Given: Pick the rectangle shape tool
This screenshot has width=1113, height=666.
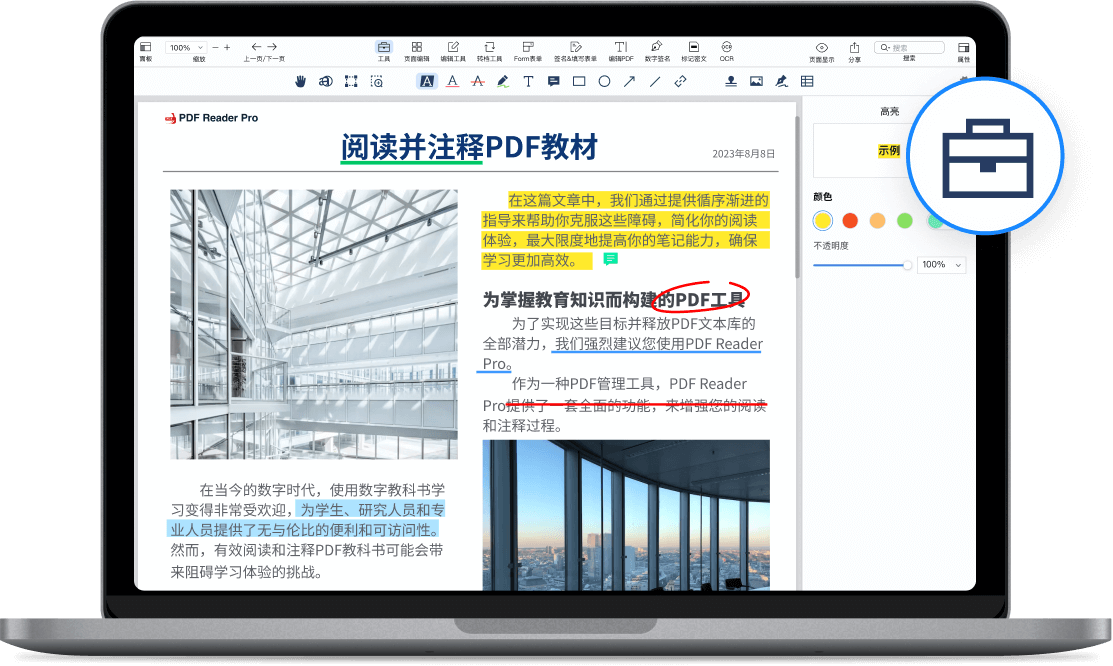Looking at the screenshot, I should click(x=579, y=82).
